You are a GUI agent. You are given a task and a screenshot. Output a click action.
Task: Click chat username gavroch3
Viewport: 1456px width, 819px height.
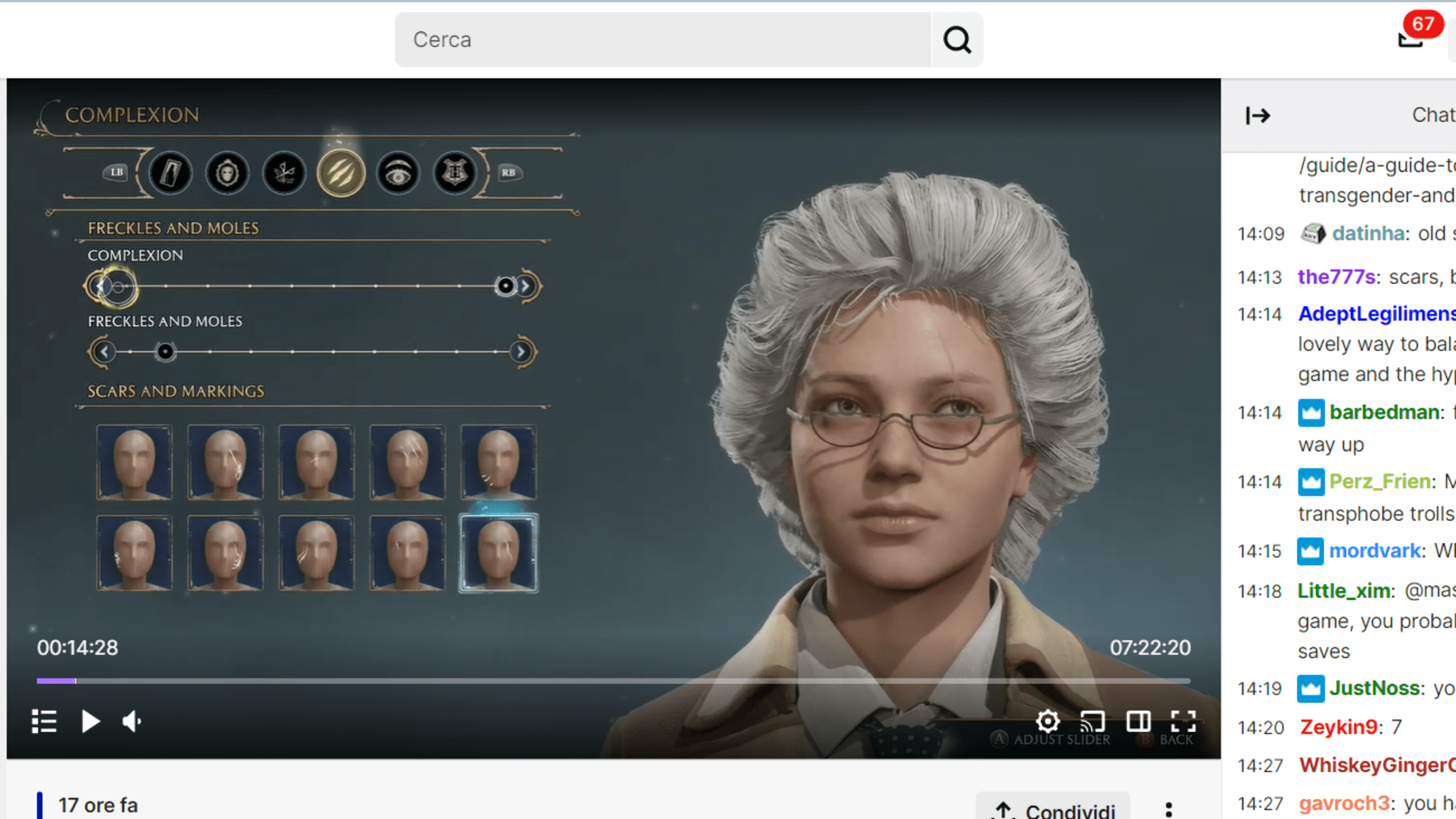coord(1344,803)
